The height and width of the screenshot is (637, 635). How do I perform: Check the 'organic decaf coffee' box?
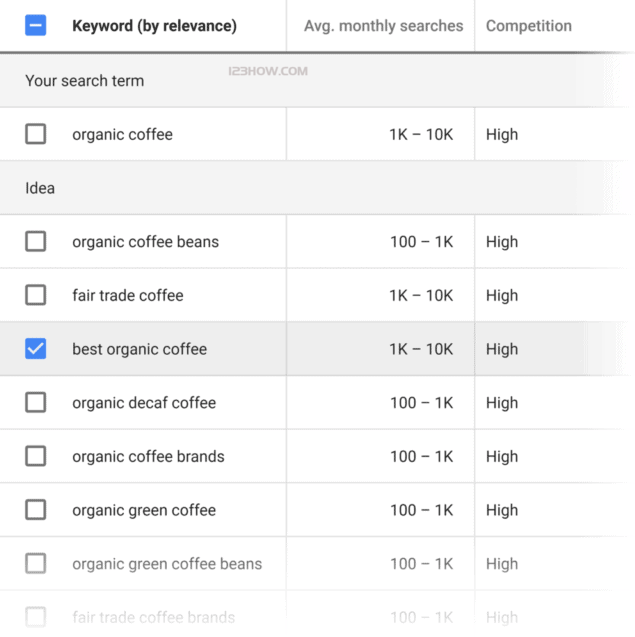coord(35,402)
